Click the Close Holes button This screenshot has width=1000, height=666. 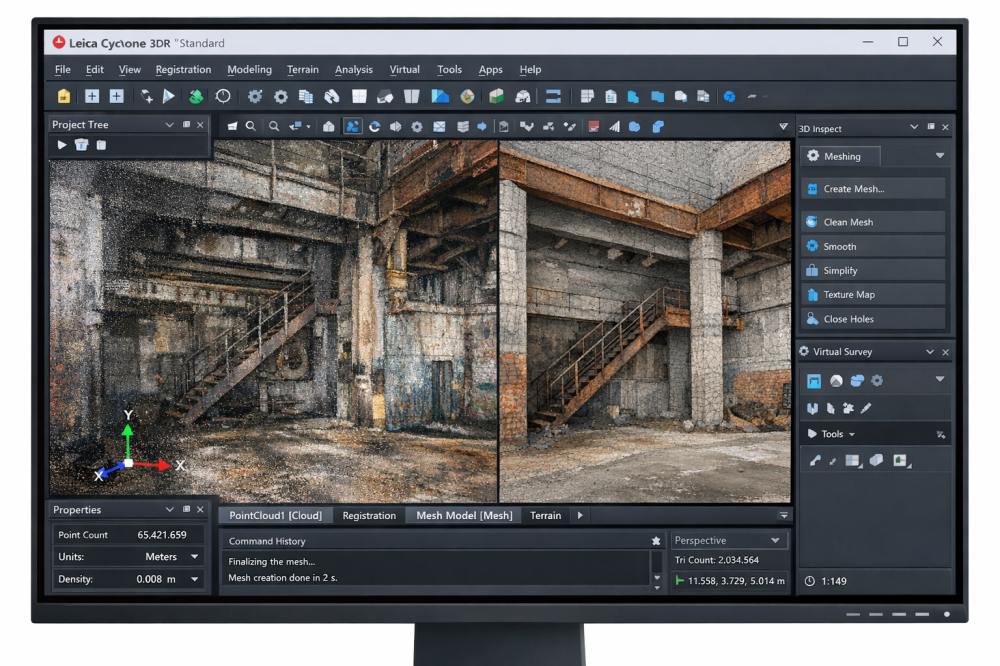point(873,319)
